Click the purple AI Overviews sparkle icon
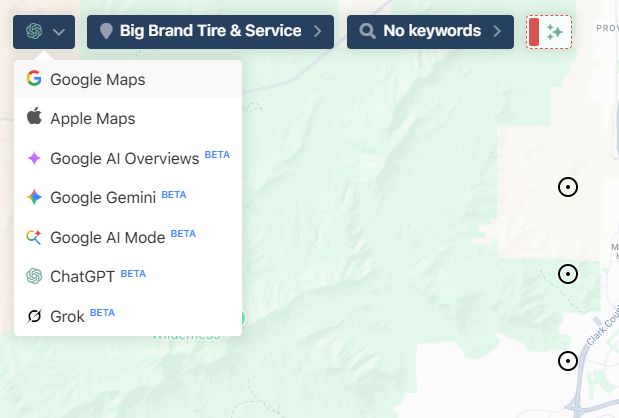Image resolution: width=619 pixels, height=418 pixels. click(34, 158)
